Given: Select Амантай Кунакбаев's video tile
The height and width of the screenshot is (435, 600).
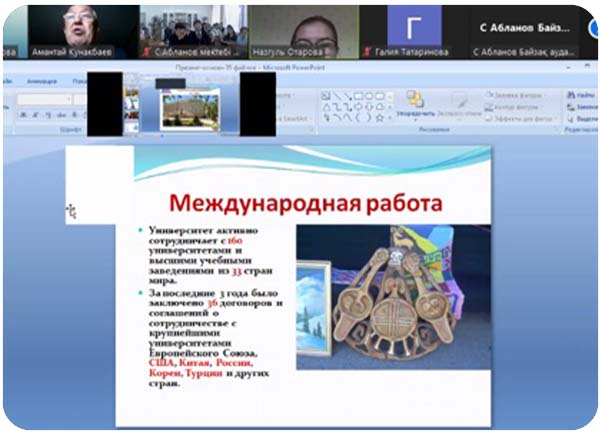Looking at the screenshot, I should (x=83, y=32).
